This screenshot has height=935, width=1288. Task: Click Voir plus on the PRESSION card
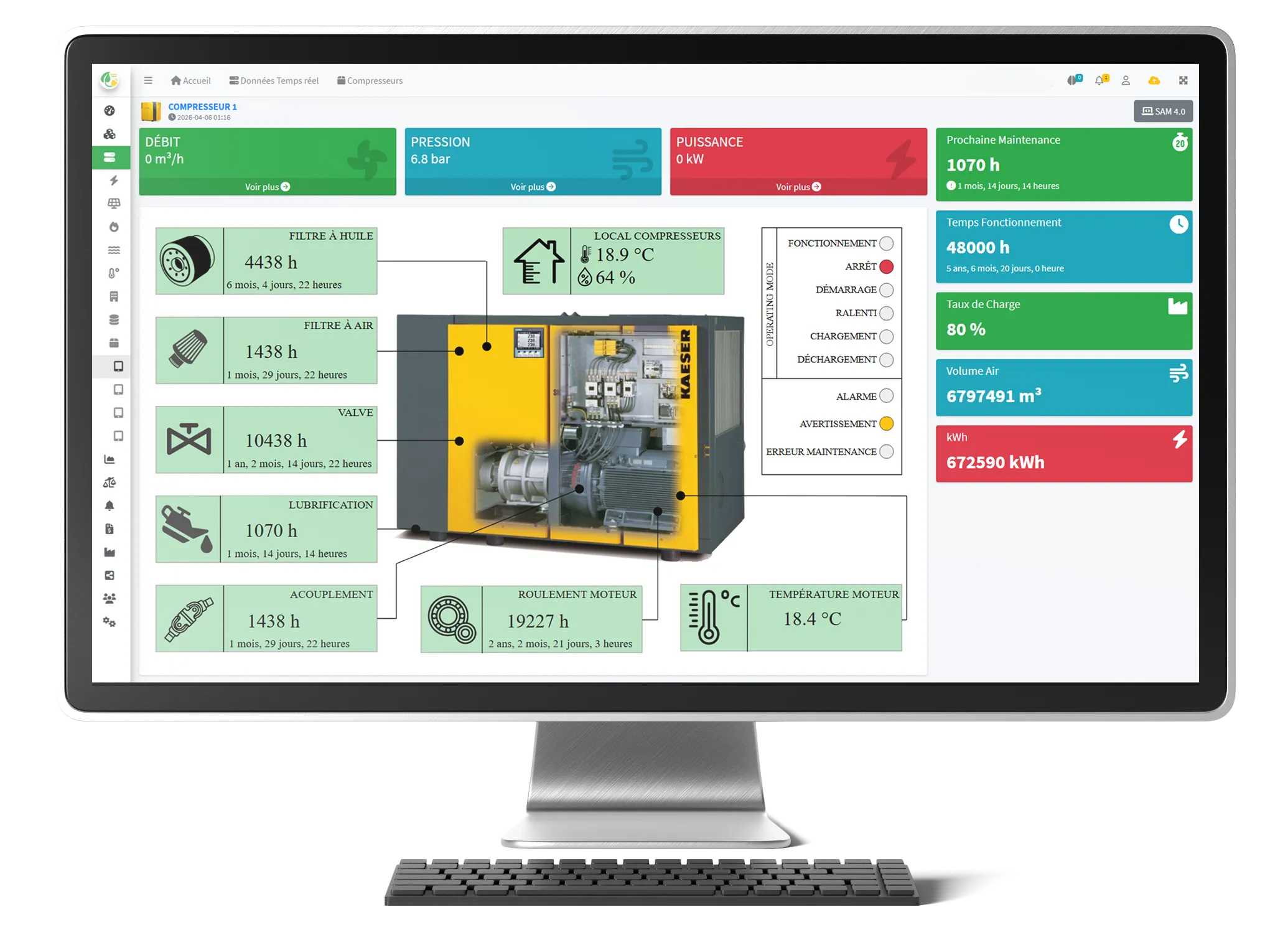(533, 187)
